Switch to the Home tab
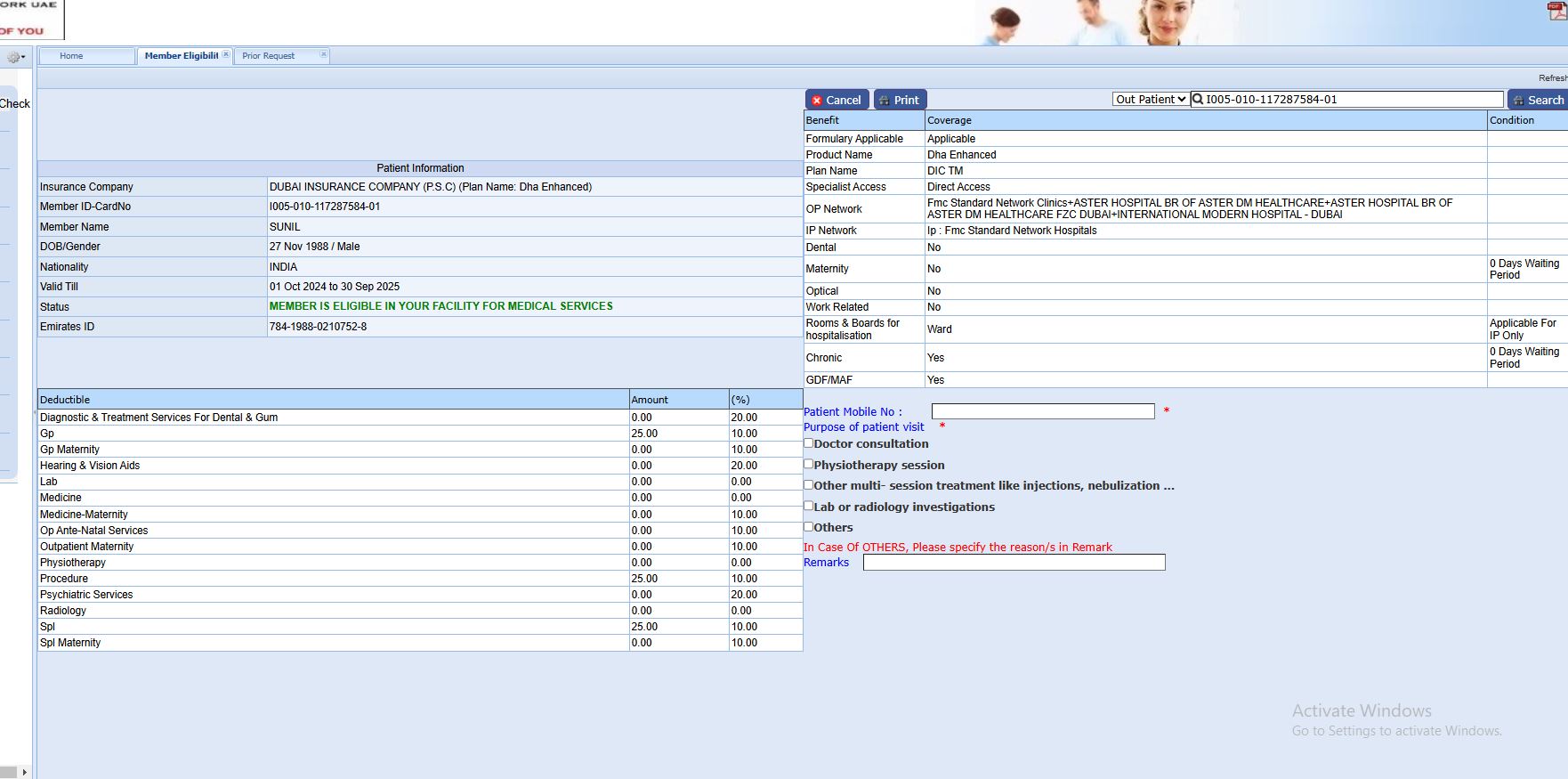This screenshot has width=1568, height=779. [71, 56]
